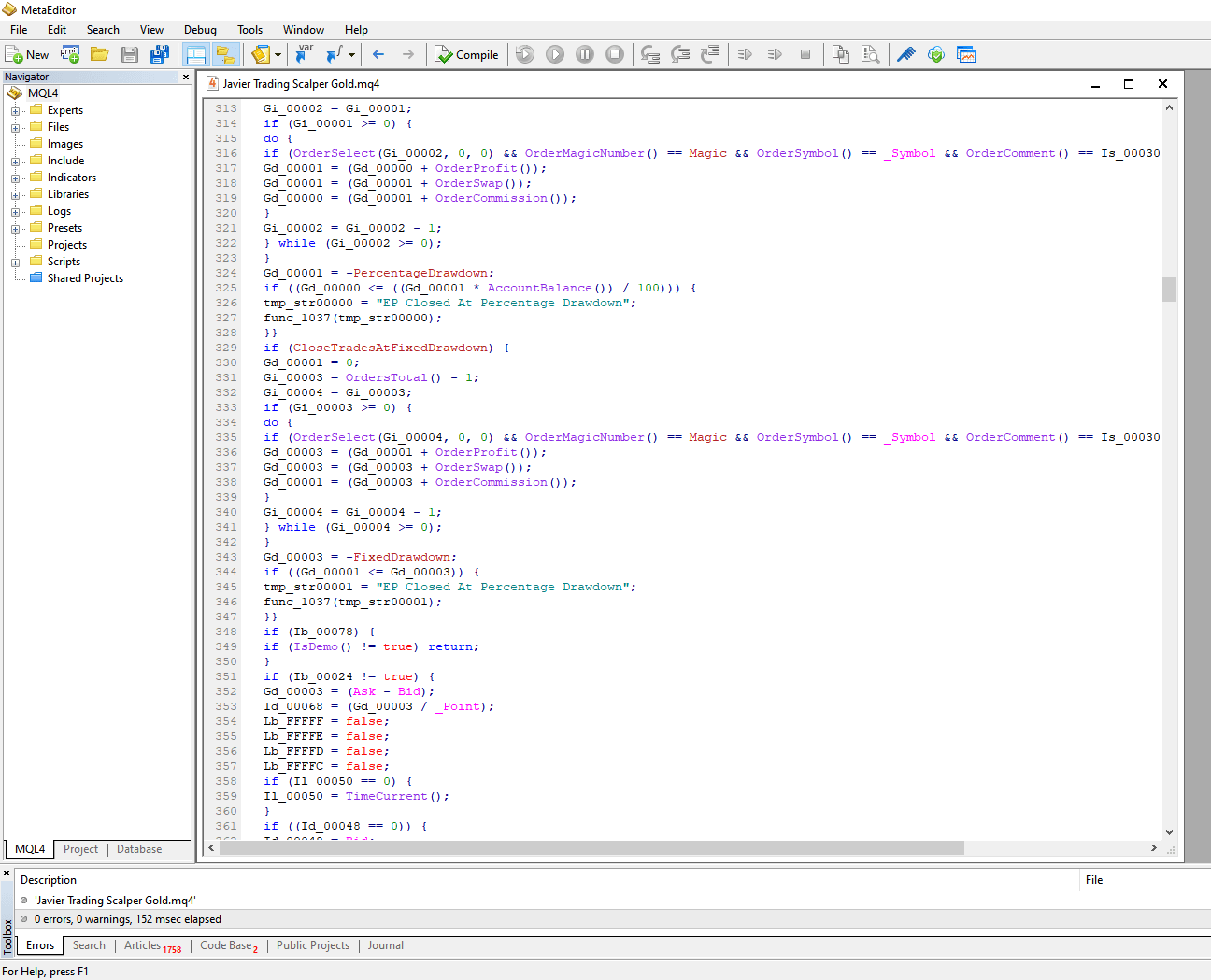Open the Code Base tab

(x=229, y=945)
